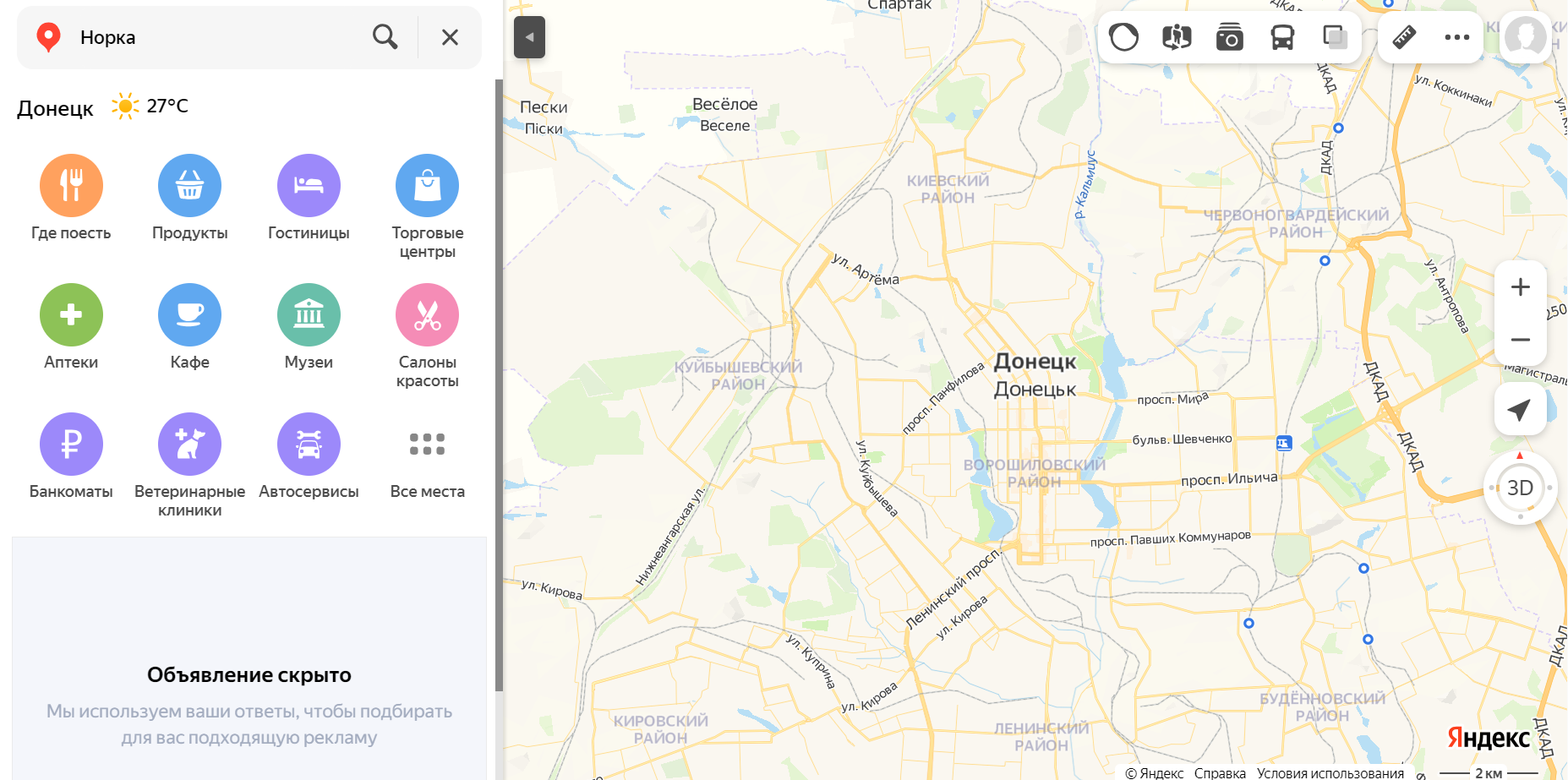The width and height of the screenshot is (1568, 780).
Task: Click the Пески map label
Action: 544,107
